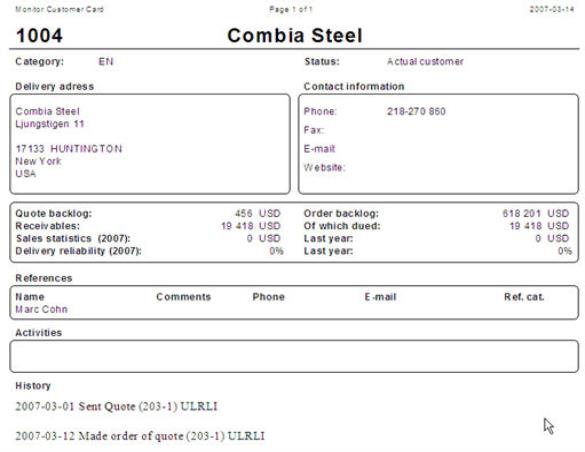Viewport: 585px width, 452px height.
Task: Click the Delivery reliability (2007) label
Action: [x=78, y=251]
